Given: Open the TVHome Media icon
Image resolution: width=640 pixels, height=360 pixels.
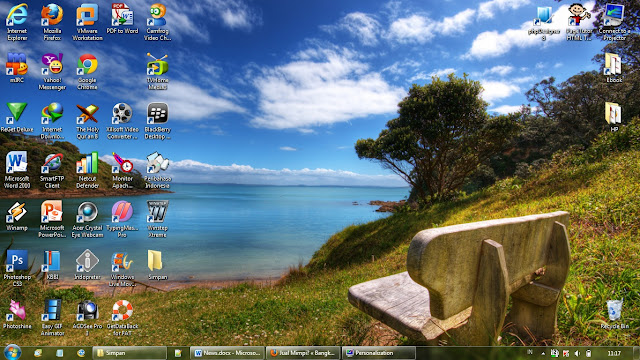Looking at the screenshot, I should tap(158, 71).
